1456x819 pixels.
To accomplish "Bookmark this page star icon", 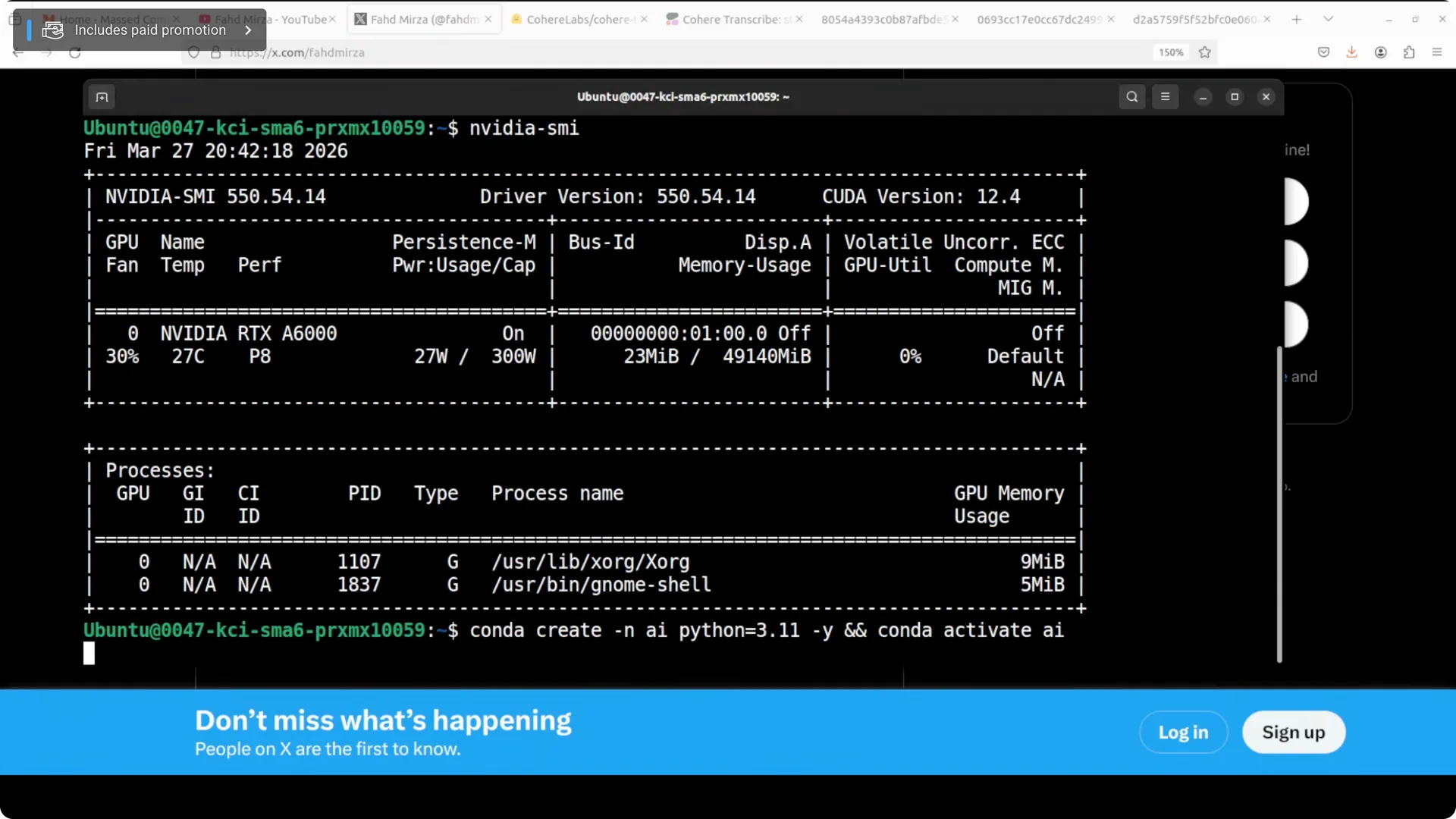I will pos(1205,52).
